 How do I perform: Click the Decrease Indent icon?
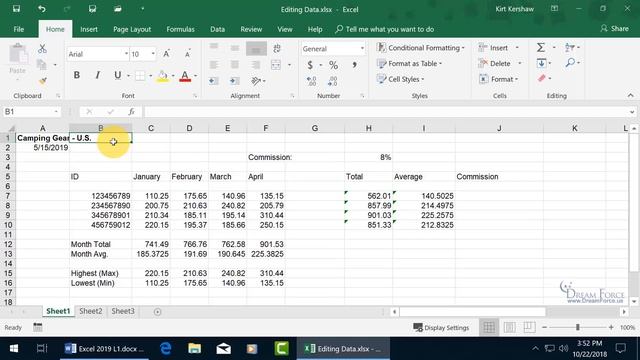[x=213, y=81]
